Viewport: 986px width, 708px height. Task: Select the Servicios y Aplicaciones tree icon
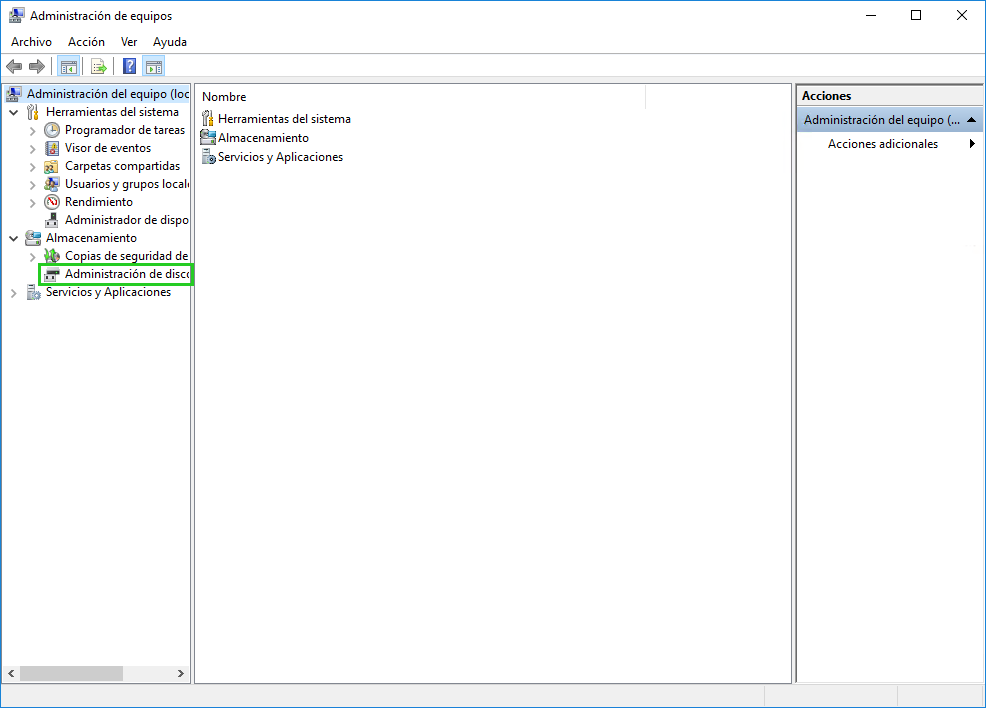click(x=33, y=292)
